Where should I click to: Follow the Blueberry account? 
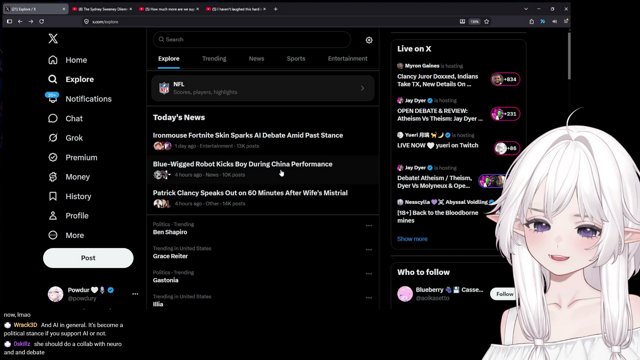pos(504,294)
